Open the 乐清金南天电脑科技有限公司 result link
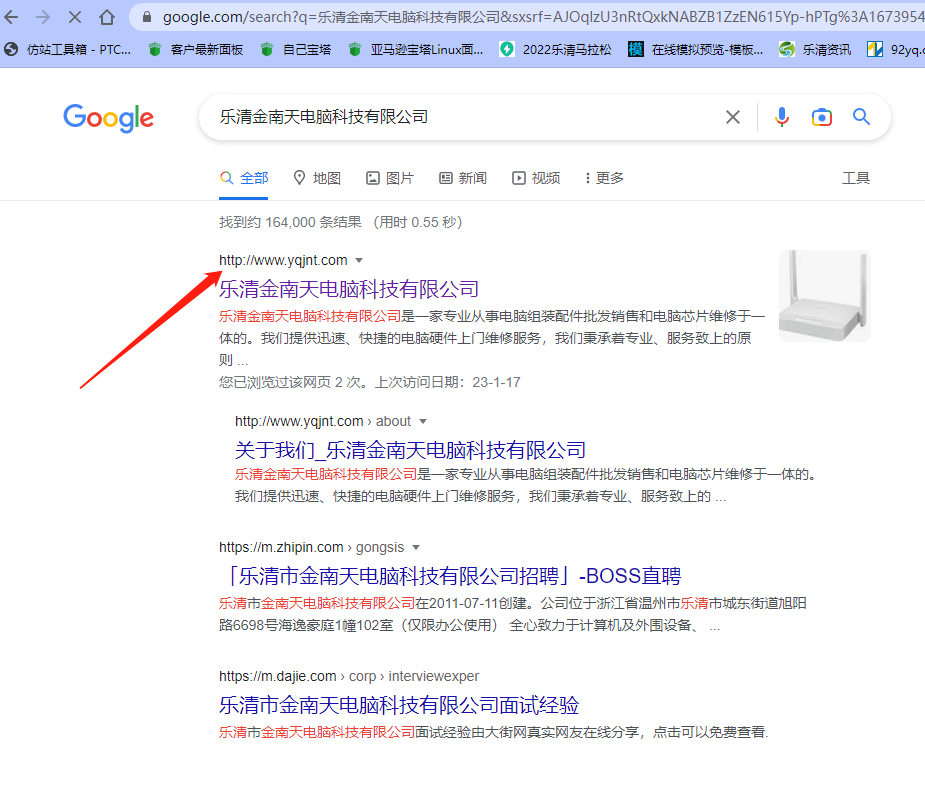This screenshot has height=785, width=925. pyautogui.click(x=349, y=289)
